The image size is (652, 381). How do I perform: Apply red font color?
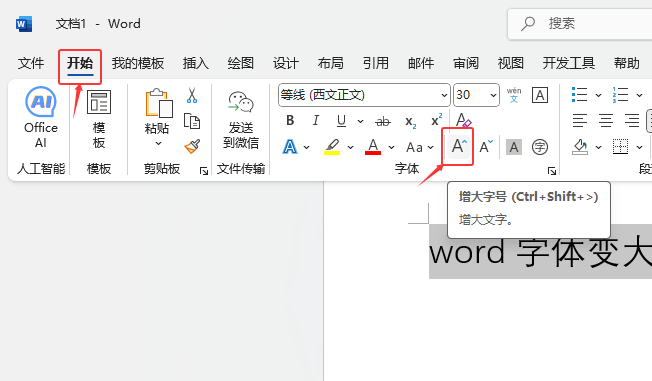(x=373, y=147)
